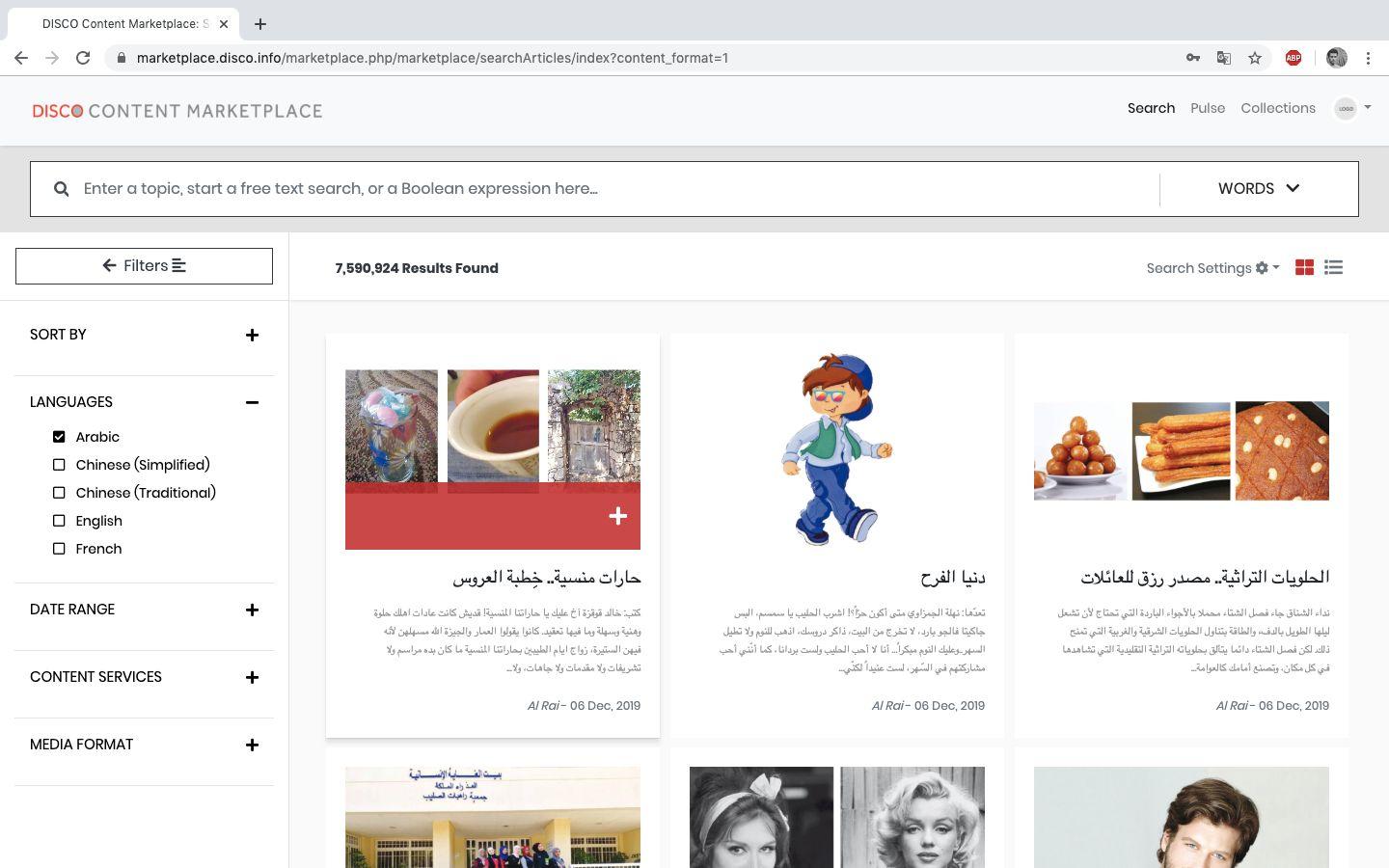Click the translate page icon
The image size is (1389, 868).
(1224, 58)
